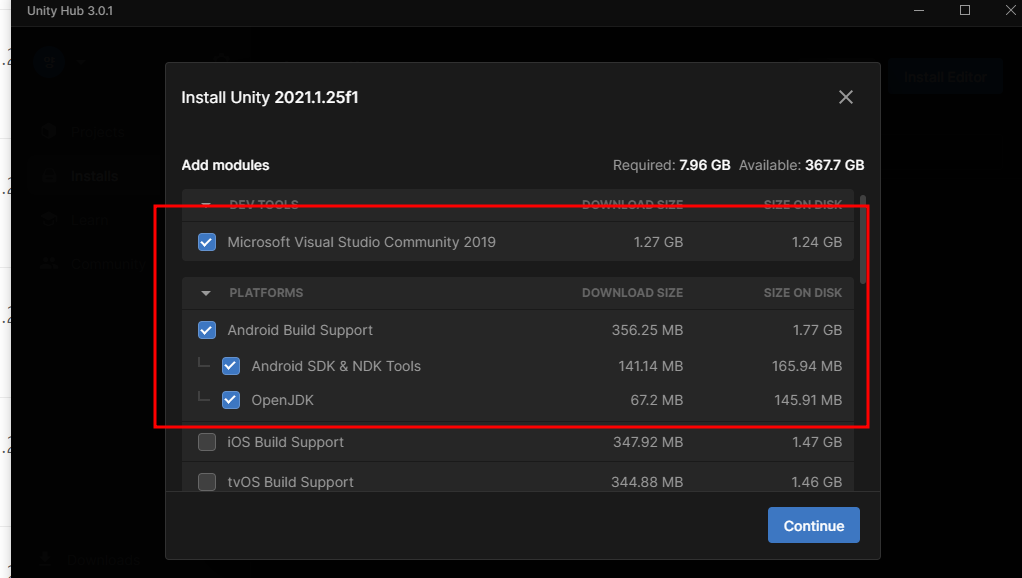Click the PLATFORMS 'DOWNLOAD SIZE' column header
Screen dimensions: 1022x578
point(632,293)
